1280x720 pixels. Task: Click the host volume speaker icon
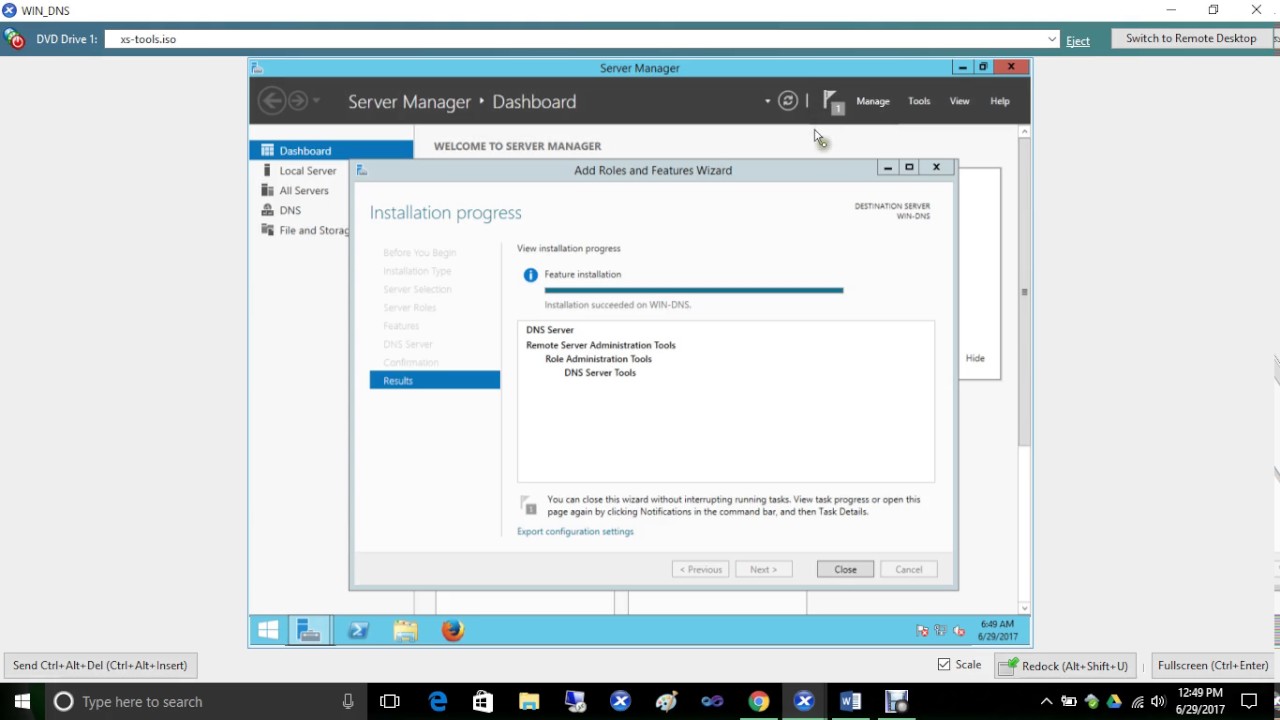1158,702
